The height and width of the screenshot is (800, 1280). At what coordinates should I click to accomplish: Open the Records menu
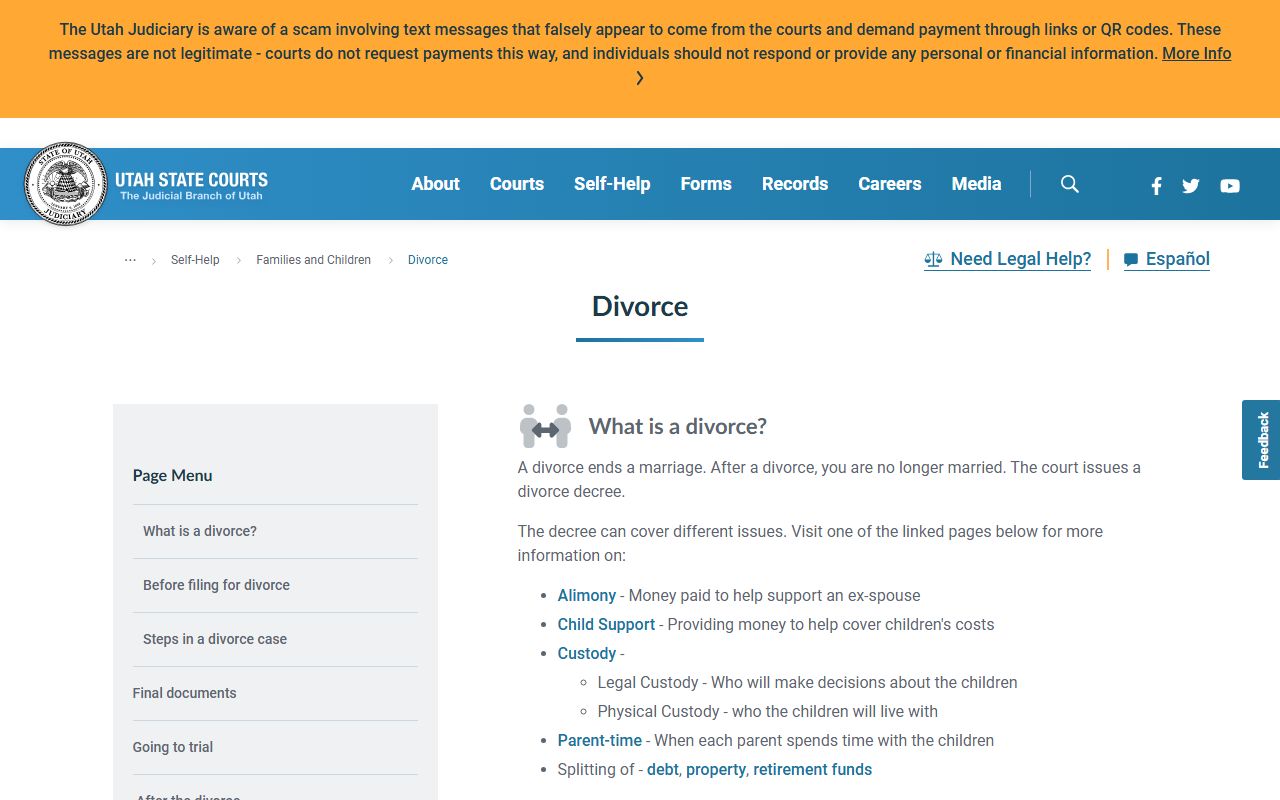(795, 184)
